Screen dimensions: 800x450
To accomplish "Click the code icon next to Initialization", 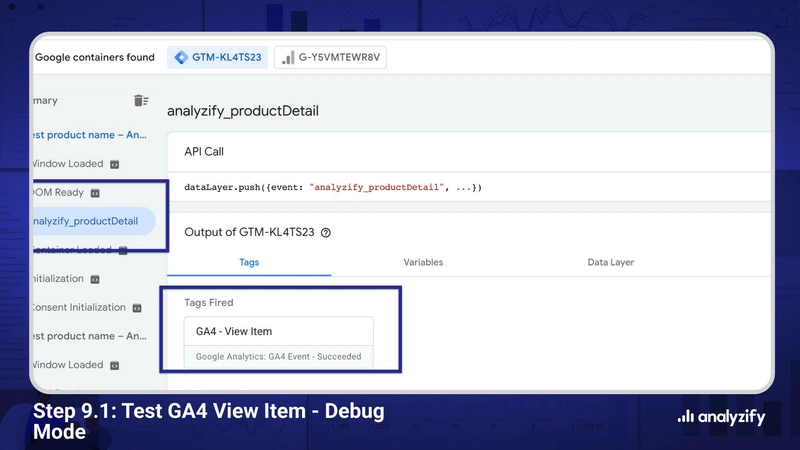I will pyautogui.click(x=95, y=279).
